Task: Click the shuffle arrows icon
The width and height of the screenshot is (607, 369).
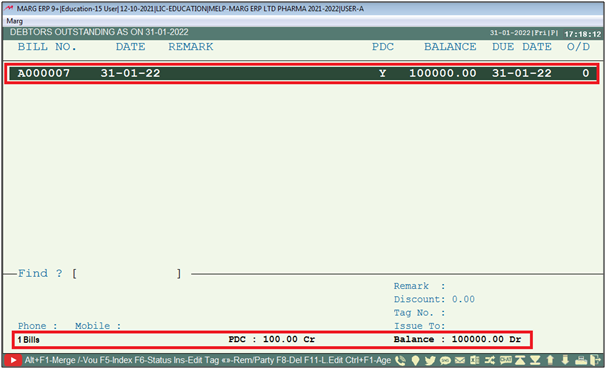Action: point(490,360)
